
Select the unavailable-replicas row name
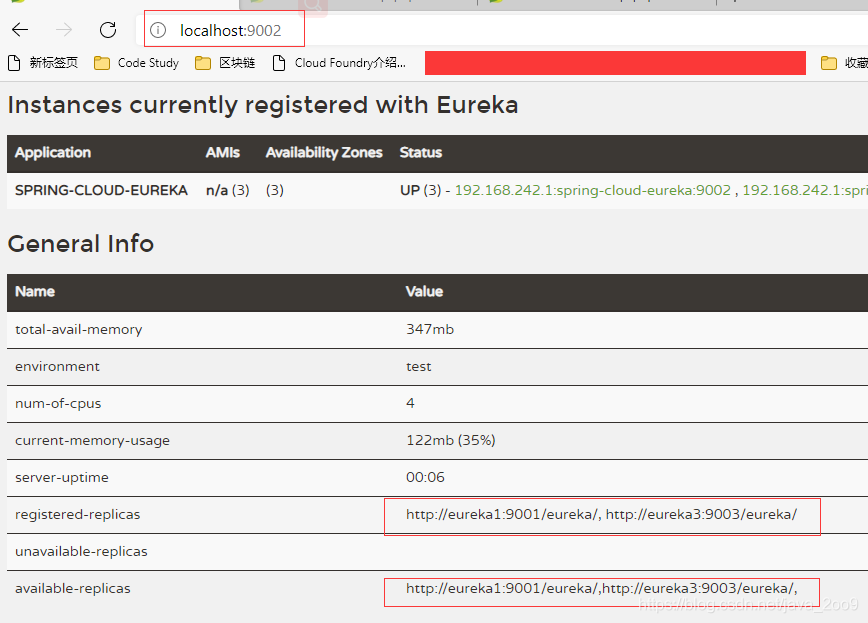(x=81, y=552)
